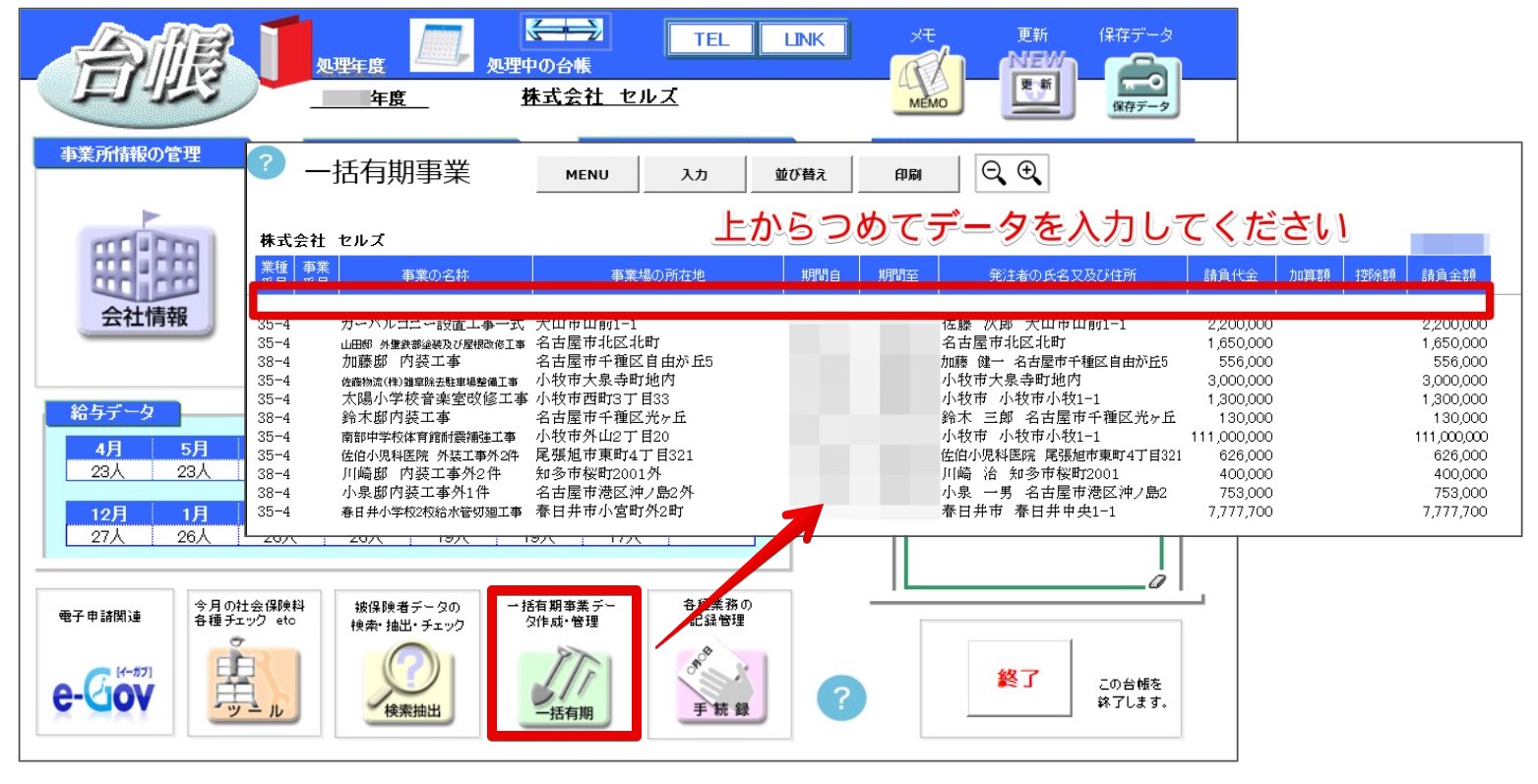Click the 27人 headcount cell
Image resolution: width=1538 pixels, height=784 pixels.
[109, 536]
